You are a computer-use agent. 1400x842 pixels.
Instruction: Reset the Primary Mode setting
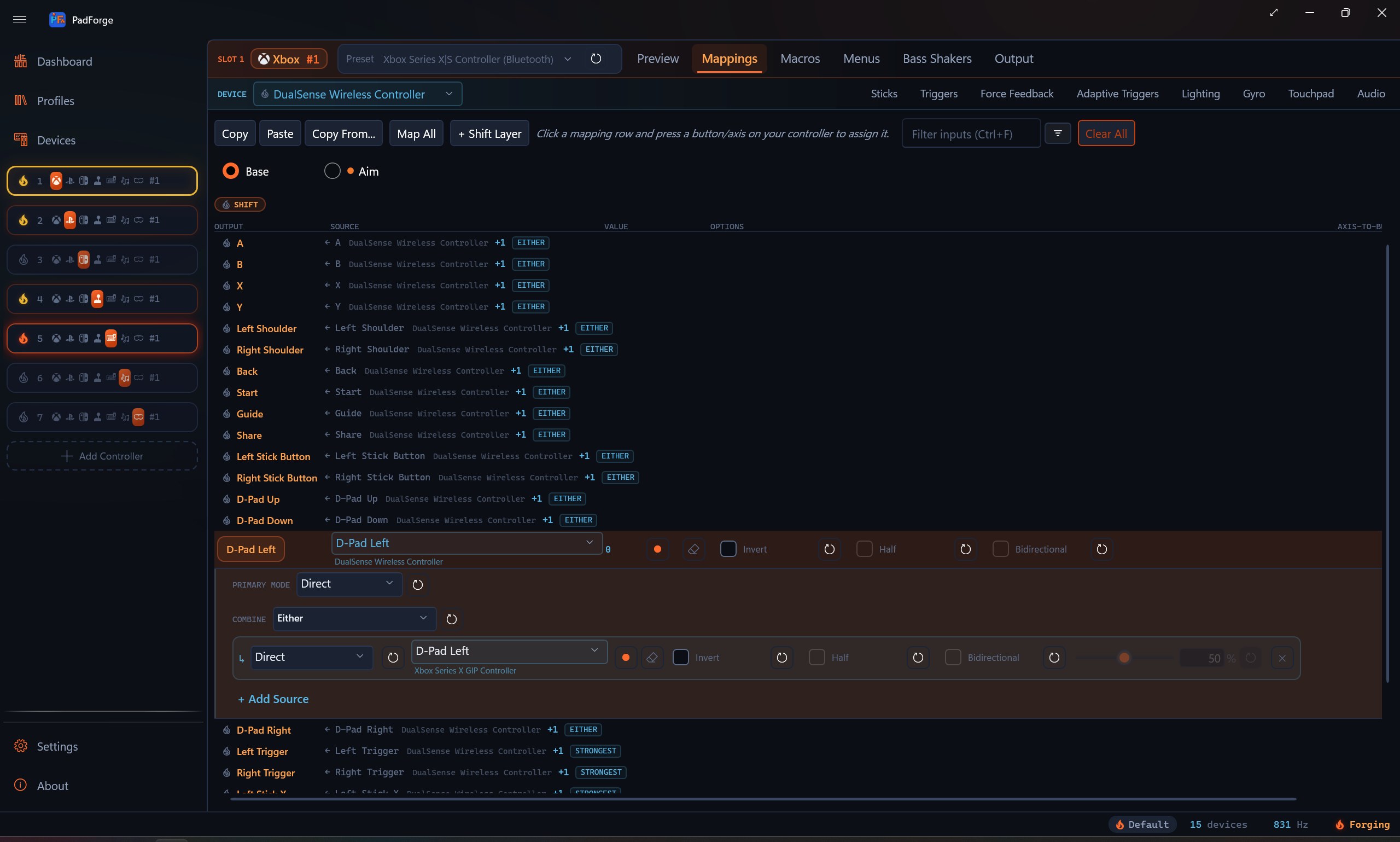pyautogui.click(x=418, y=584)
